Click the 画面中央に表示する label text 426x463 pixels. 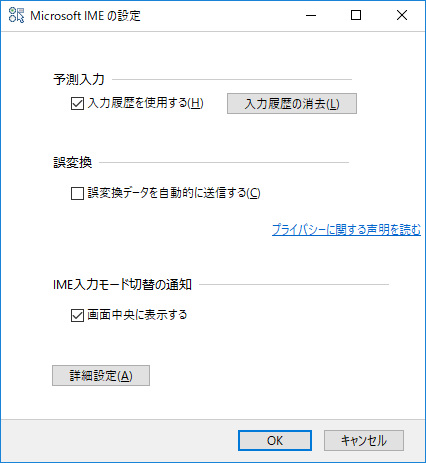point(137,315)
